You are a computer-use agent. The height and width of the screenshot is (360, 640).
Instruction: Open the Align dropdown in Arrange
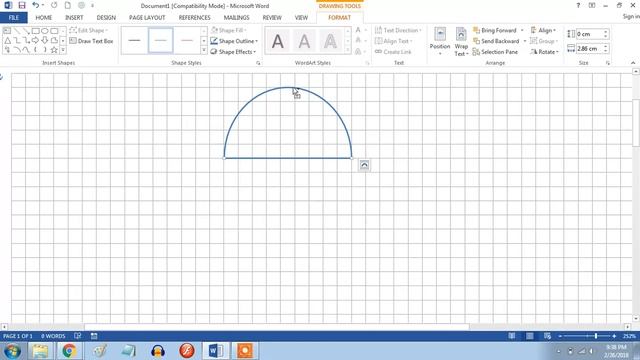(543, 31)
